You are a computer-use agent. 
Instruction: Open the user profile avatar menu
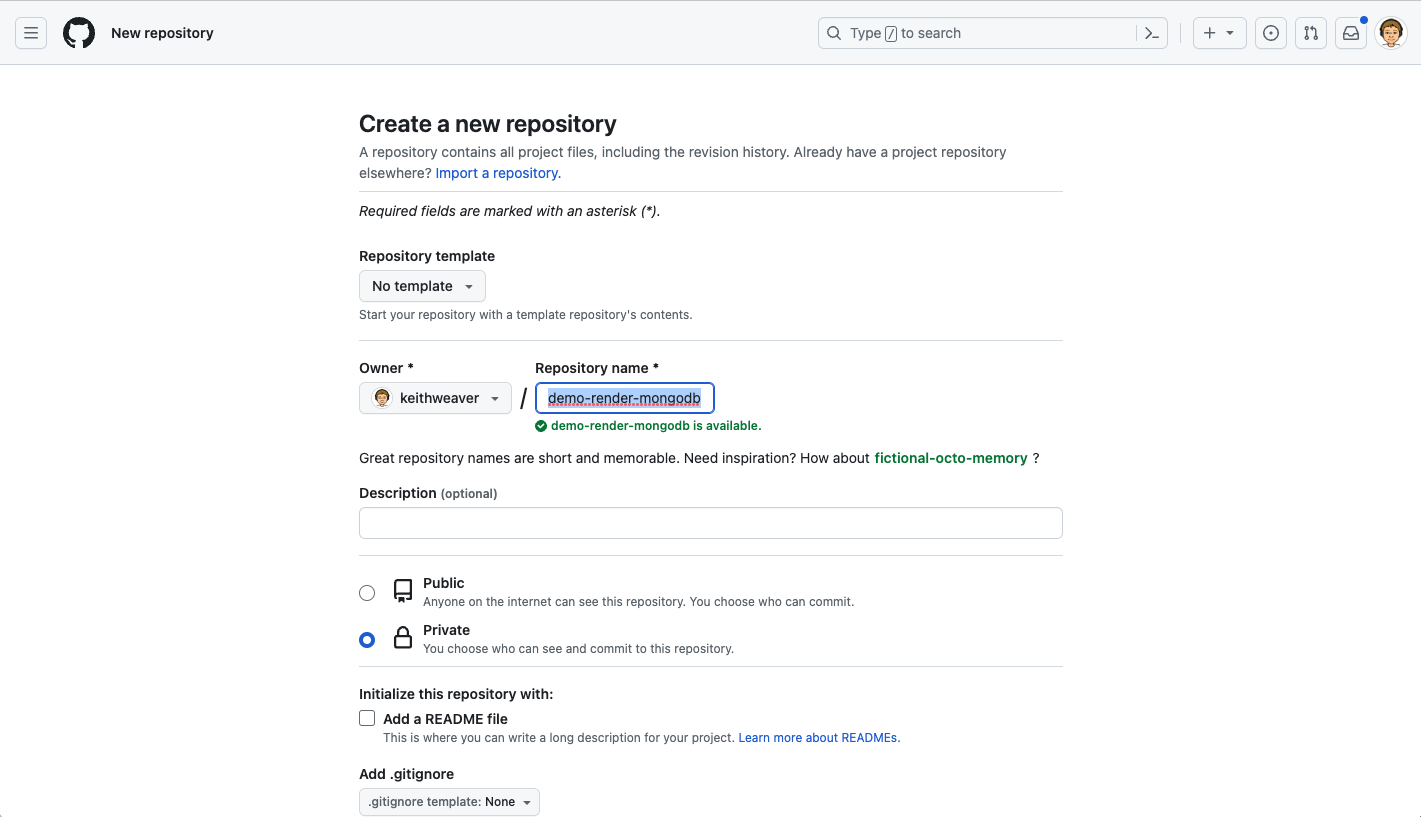(1391, 33)
